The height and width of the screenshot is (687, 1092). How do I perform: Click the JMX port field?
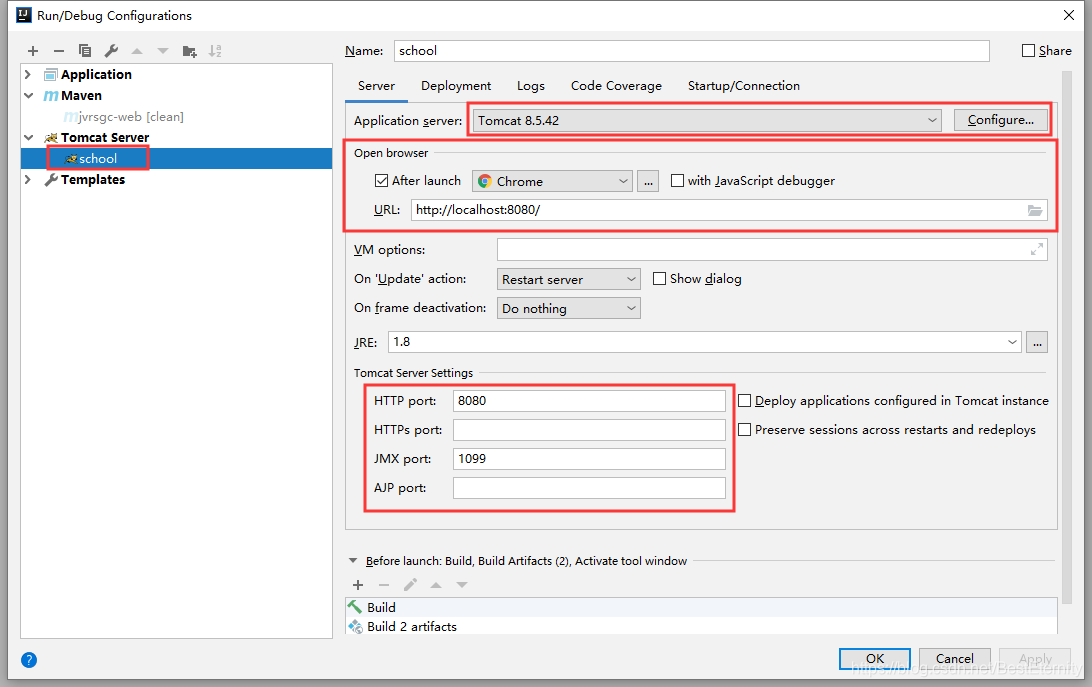(589, 458)
